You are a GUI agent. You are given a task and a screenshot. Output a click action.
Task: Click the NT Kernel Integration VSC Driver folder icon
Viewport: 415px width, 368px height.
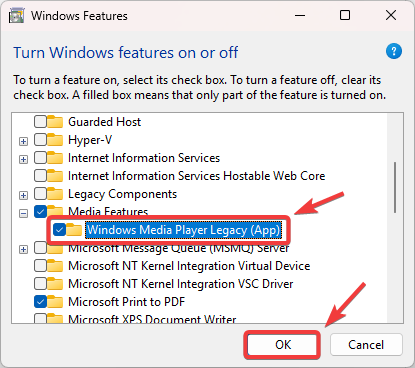point(55,284)
